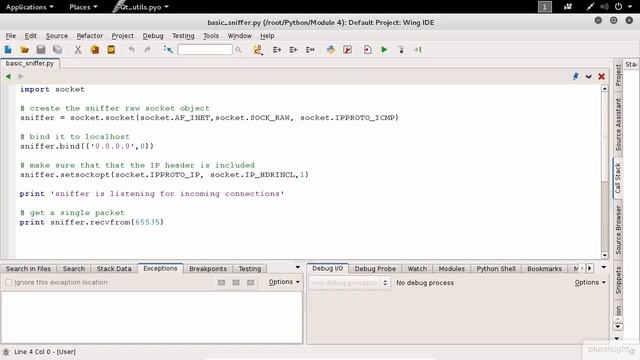The image size is (640, 360).
Task: Open the editor file list chevron
Action: (589, 76)
